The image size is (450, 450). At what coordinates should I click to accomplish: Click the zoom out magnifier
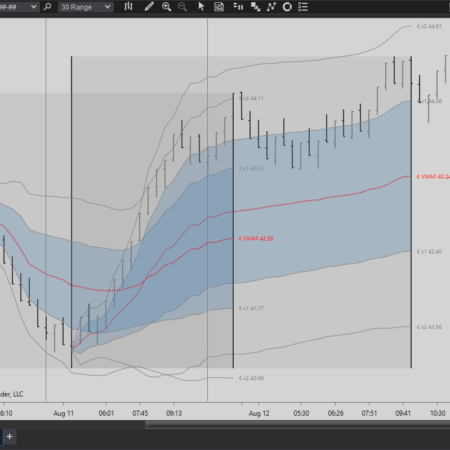point(182,7)
